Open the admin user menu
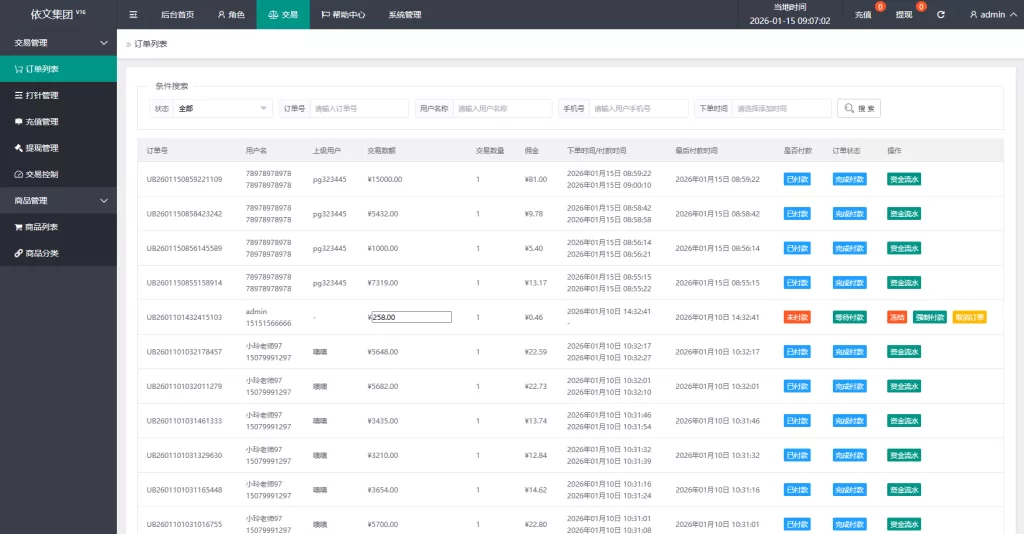1024x534 pixels. pos(990,15)
